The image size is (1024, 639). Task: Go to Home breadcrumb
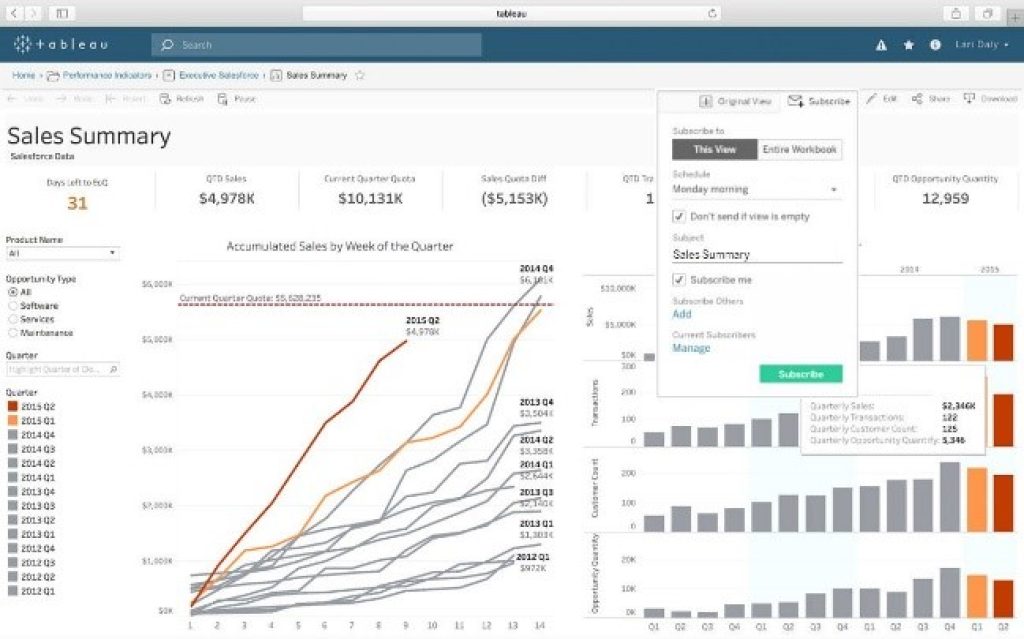[x=24, y=75]
